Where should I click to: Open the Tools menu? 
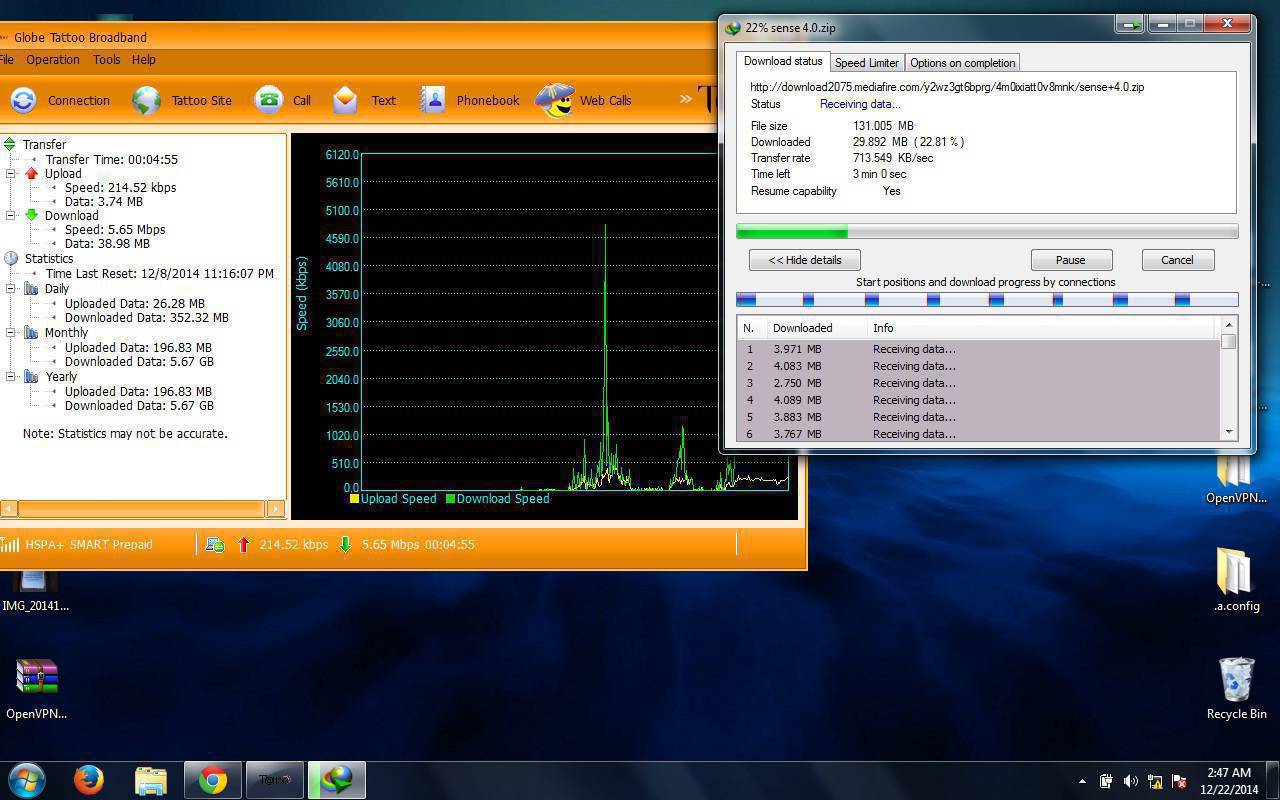pos(107,60)
